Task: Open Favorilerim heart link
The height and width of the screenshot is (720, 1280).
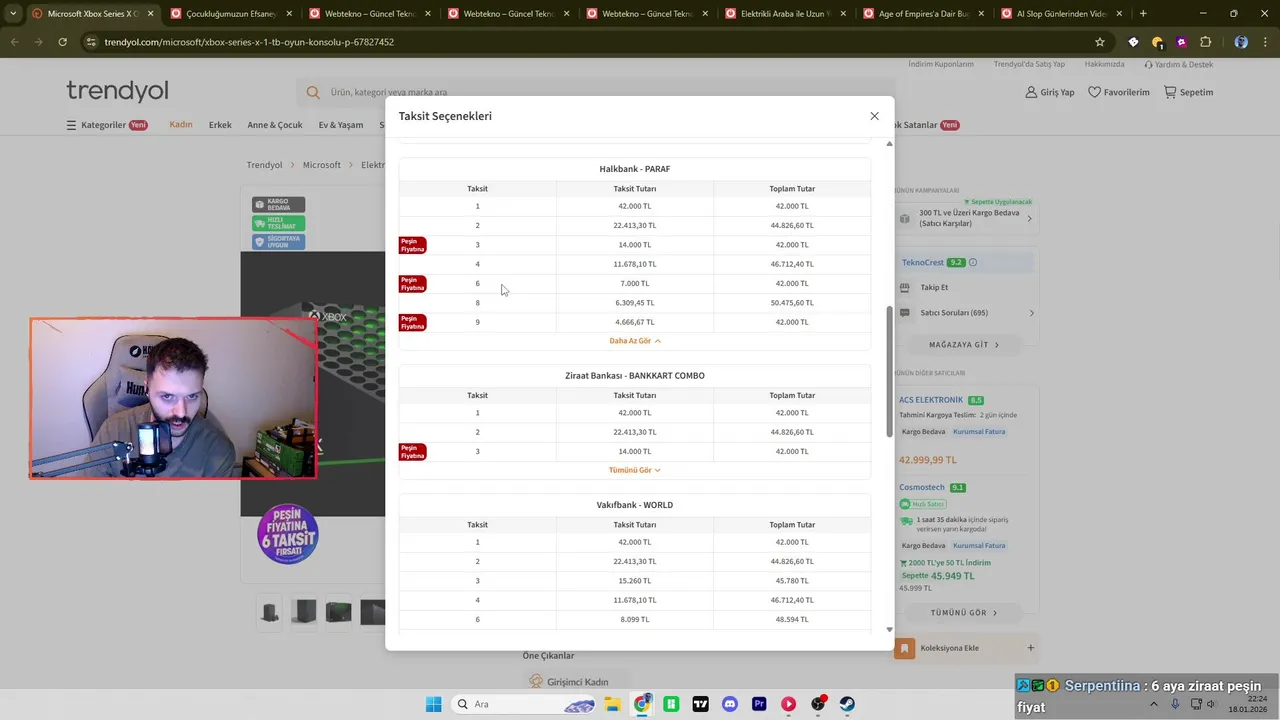Action: (x=1120, y=92)
